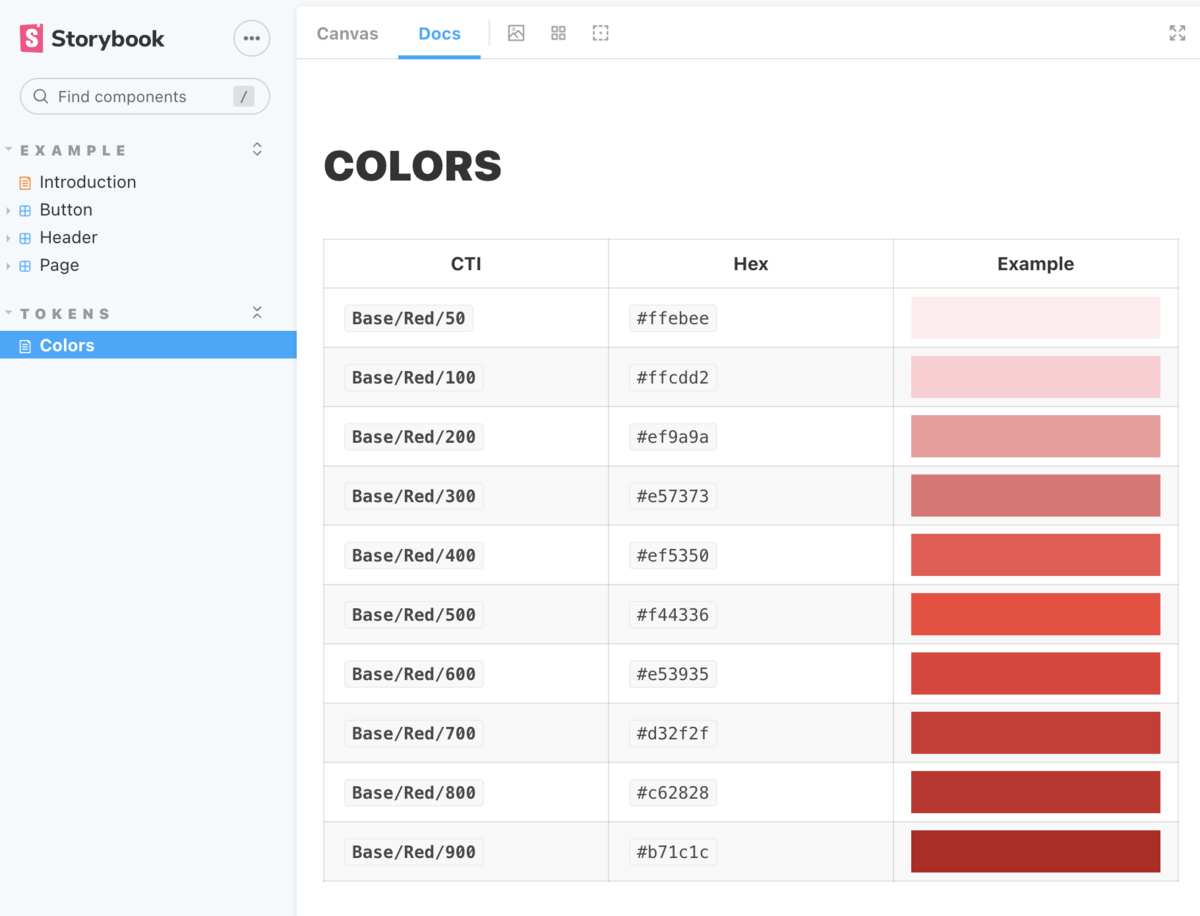
Task: Click the #b71c1c color example
Action: tap(1035, 851)
